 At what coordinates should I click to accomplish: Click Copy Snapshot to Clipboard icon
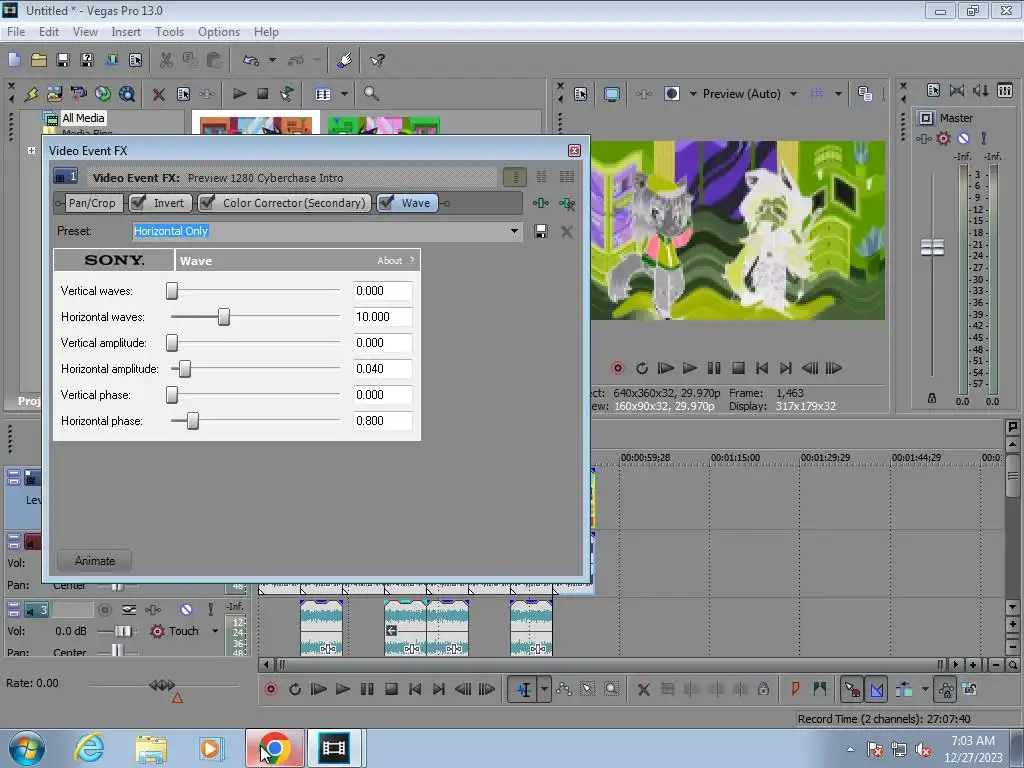point(865,94)
